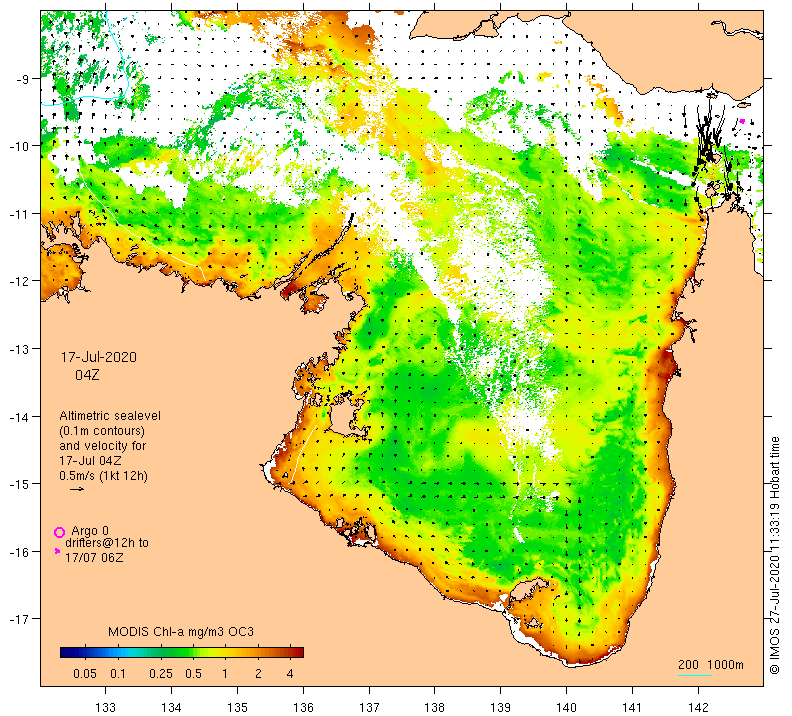Click the 'Altimetric sealevel' text
Image resolution: width=792 pixels, height=716 pixels.
click(x=110, y=416)
